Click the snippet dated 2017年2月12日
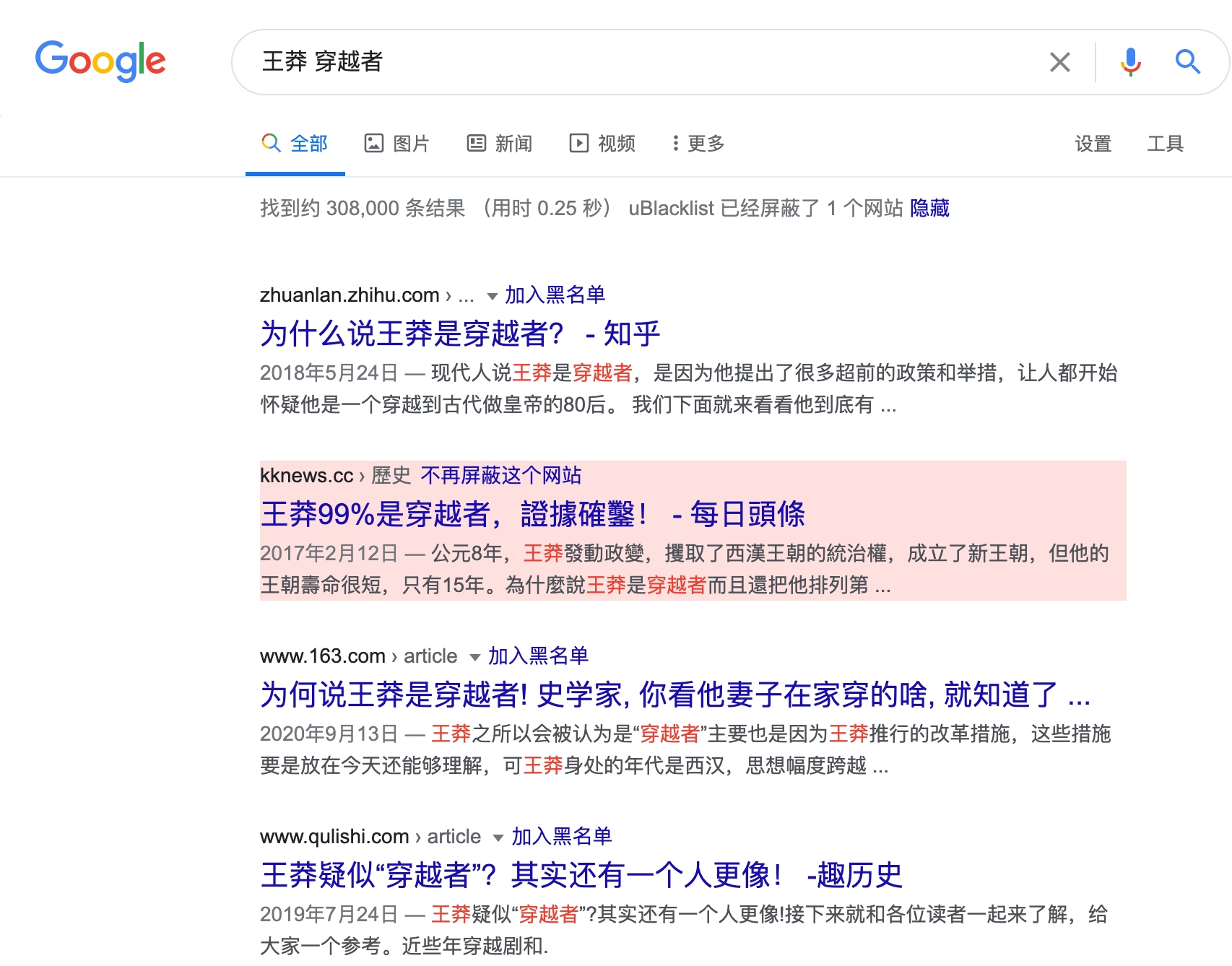 [685, 569]
